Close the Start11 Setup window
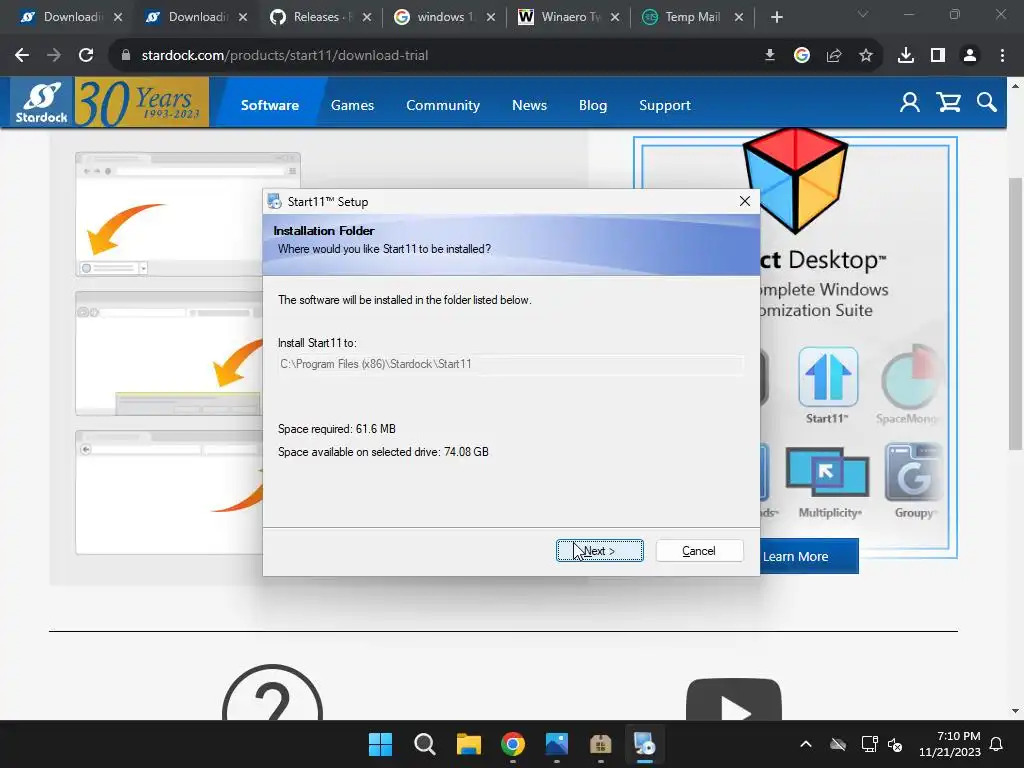The width and height of the screenshot is (1024, 768). coord(744,201)
